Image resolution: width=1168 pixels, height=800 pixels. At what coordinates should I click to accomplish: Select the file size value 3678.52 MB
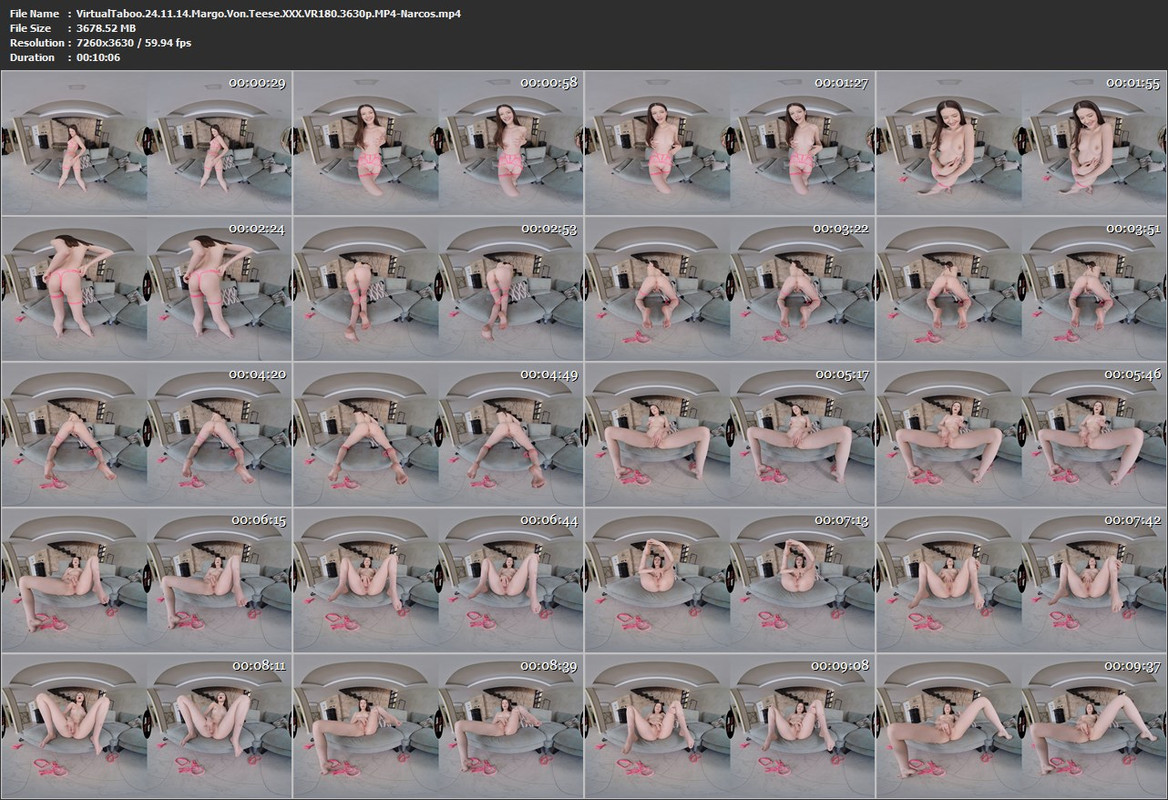point(106,28)
